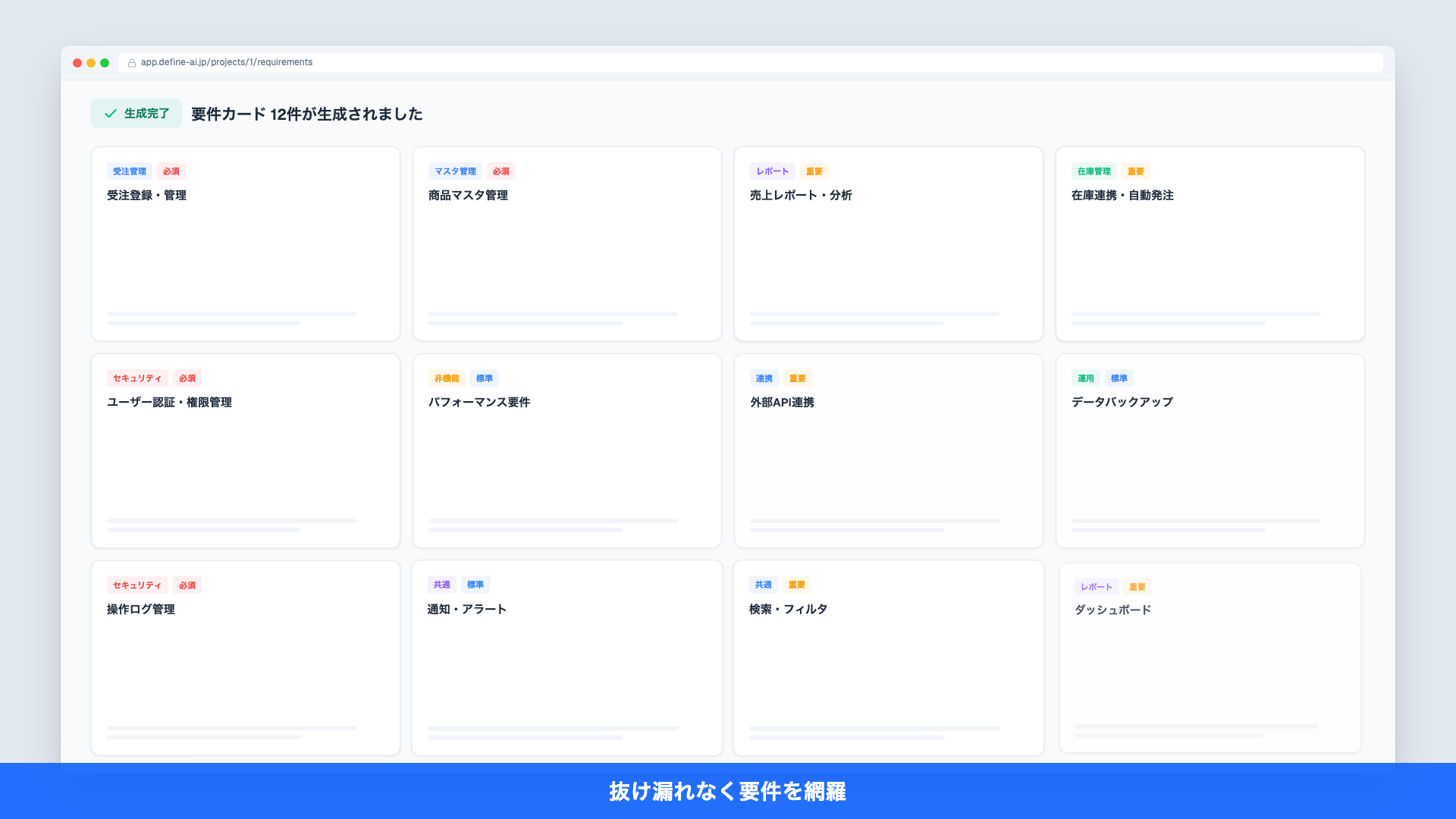
Task: Click 共通 tag on 通知・アラート card
Action: coord(441,585)
